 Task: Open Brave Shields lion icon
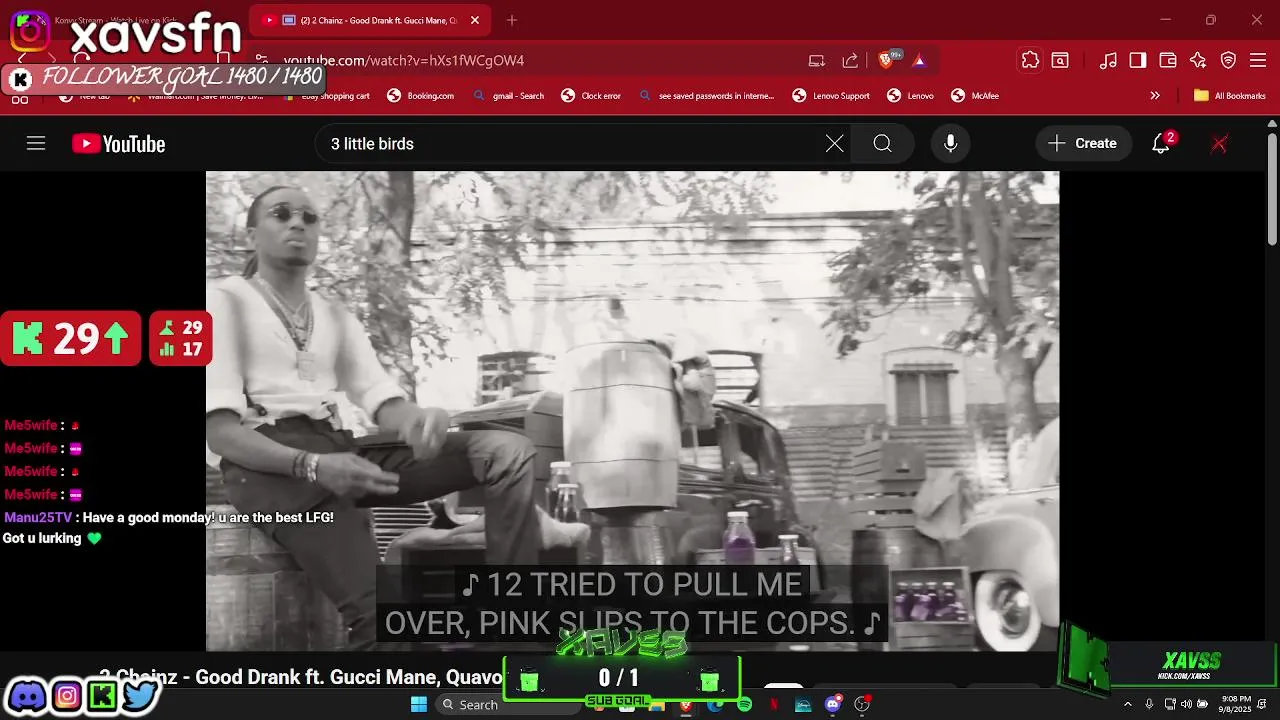pyautogui.click(x=887, y=60)
